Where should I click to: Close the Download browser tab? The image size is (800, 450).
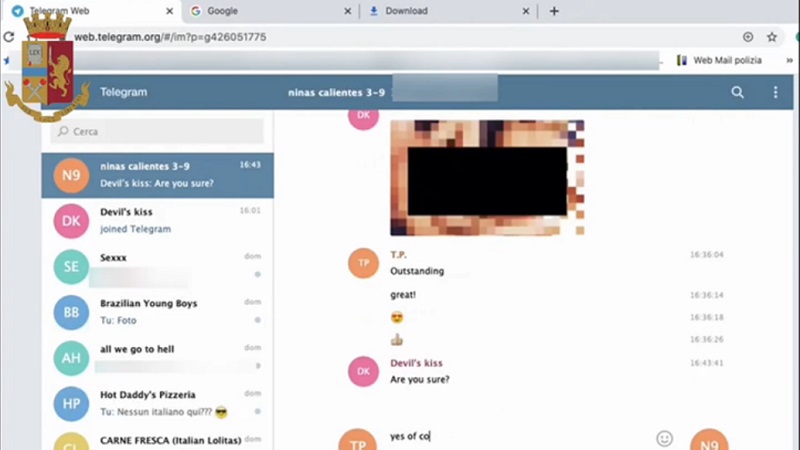pos(526,11)
